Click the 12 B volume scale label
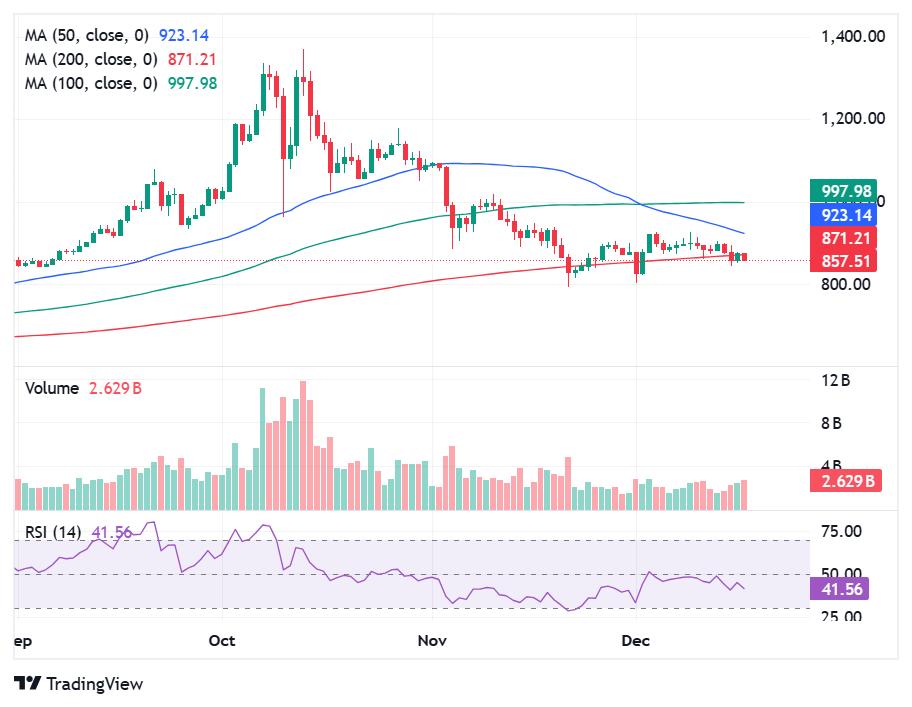The height and width of the screenshot is (707, 912). tap(835, 380)
